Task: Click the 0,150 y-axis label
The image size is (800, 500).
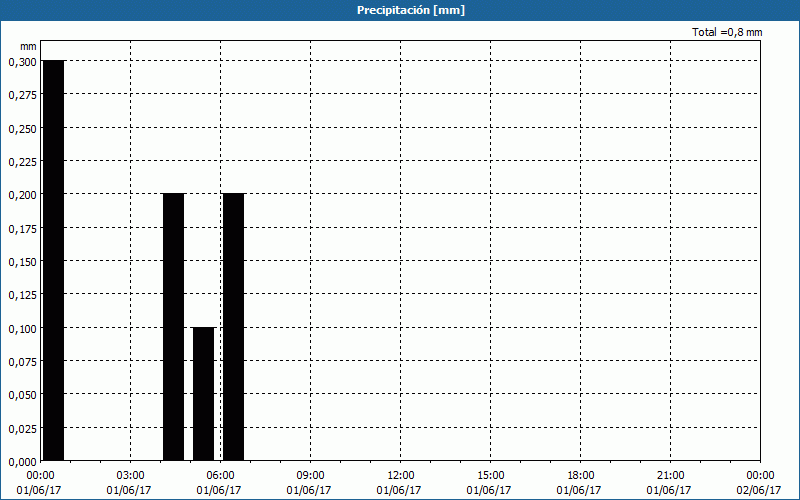Action: click(x=22, y=262)
